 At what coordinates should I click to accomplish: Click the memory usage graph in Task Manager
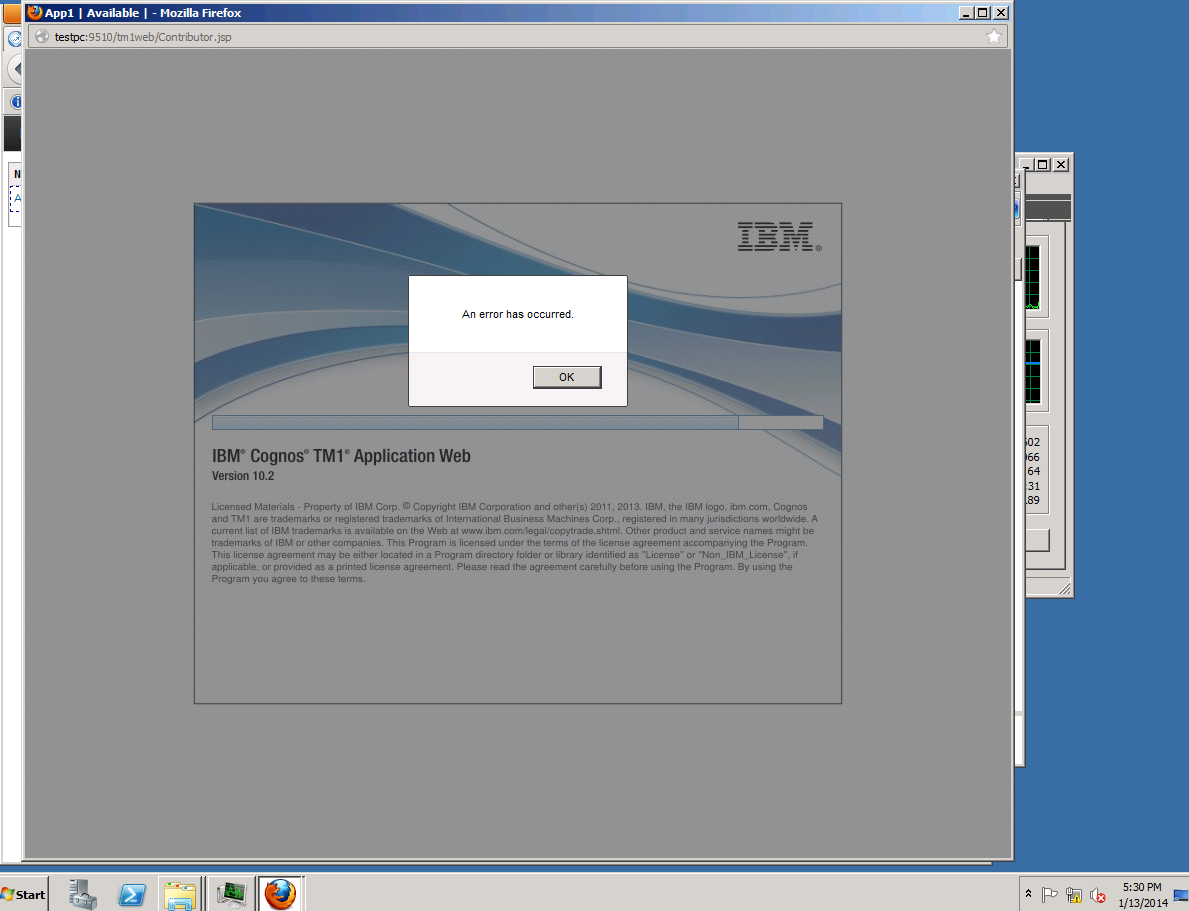point(1033,372)
